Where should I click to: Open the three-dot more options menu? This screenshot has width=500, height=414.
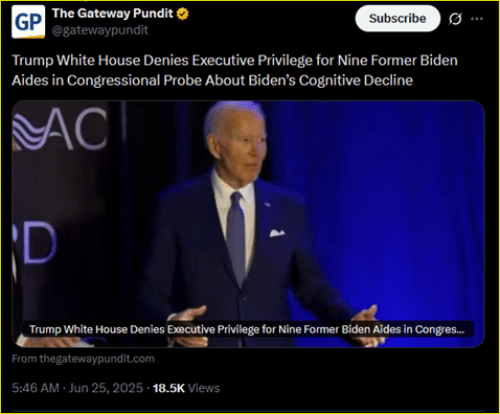pos(477,19)
